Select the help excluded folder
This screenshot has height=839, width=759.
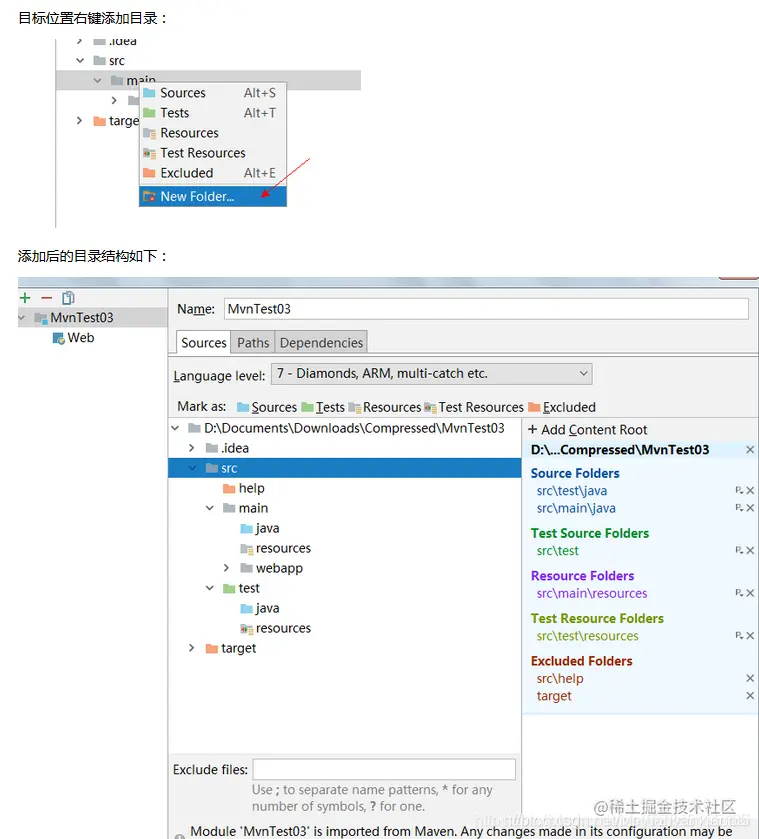(x=244, y=488)
